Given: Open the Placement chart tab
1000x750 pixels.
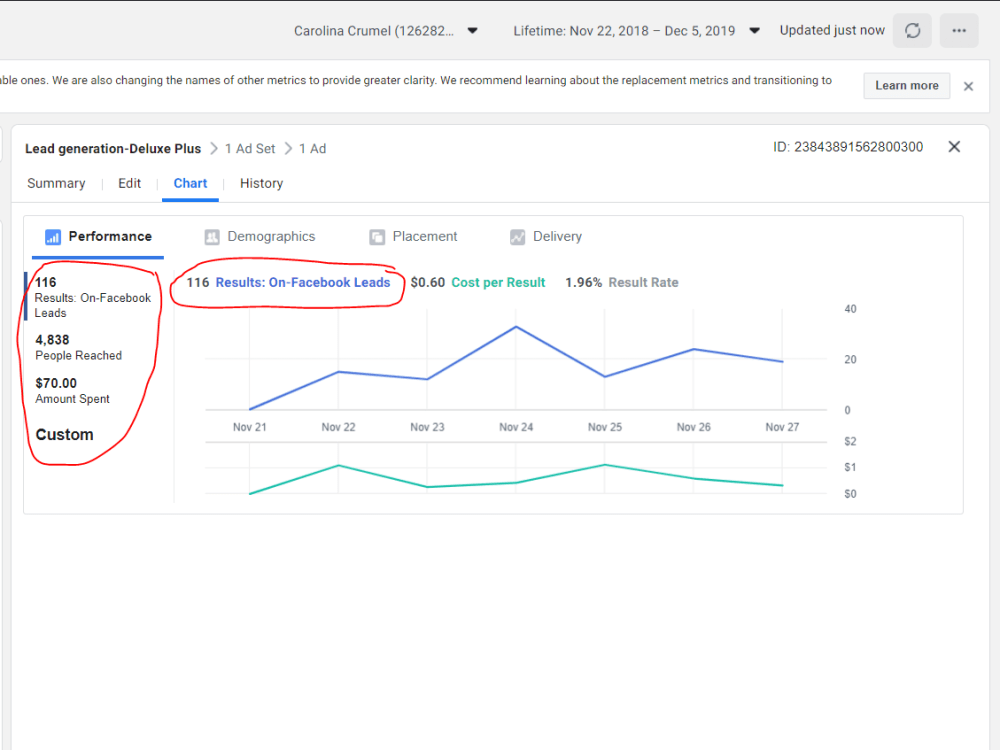Looking at the screenshot, I should click(413, 237).
